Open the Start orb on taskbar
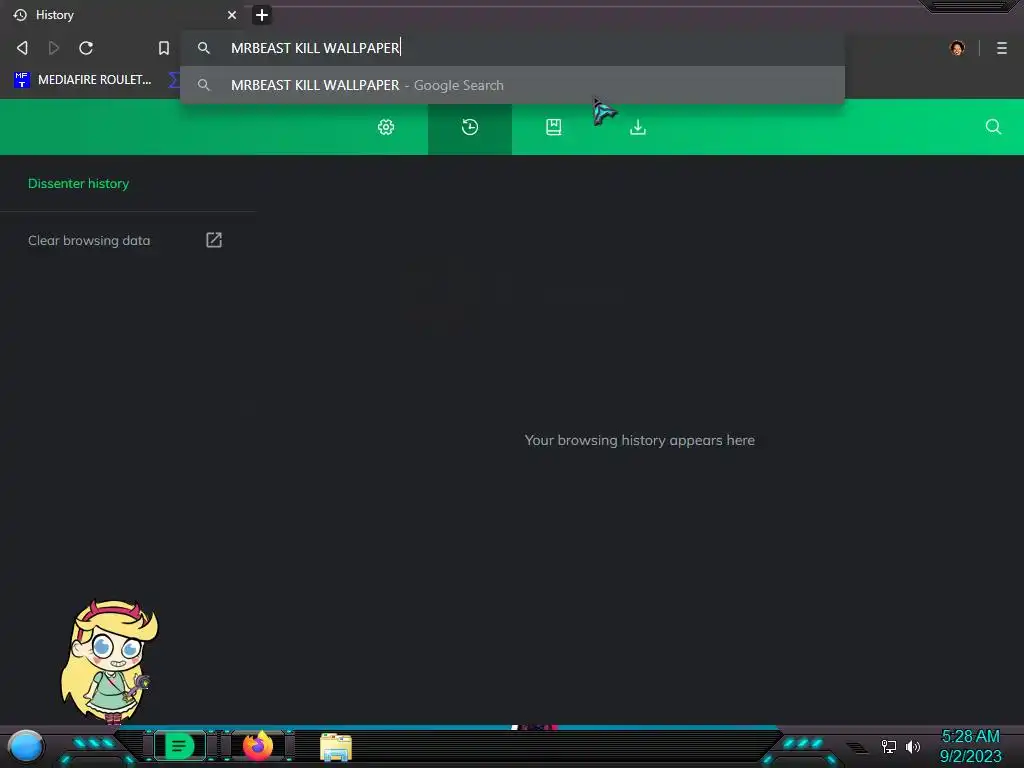 25,746
